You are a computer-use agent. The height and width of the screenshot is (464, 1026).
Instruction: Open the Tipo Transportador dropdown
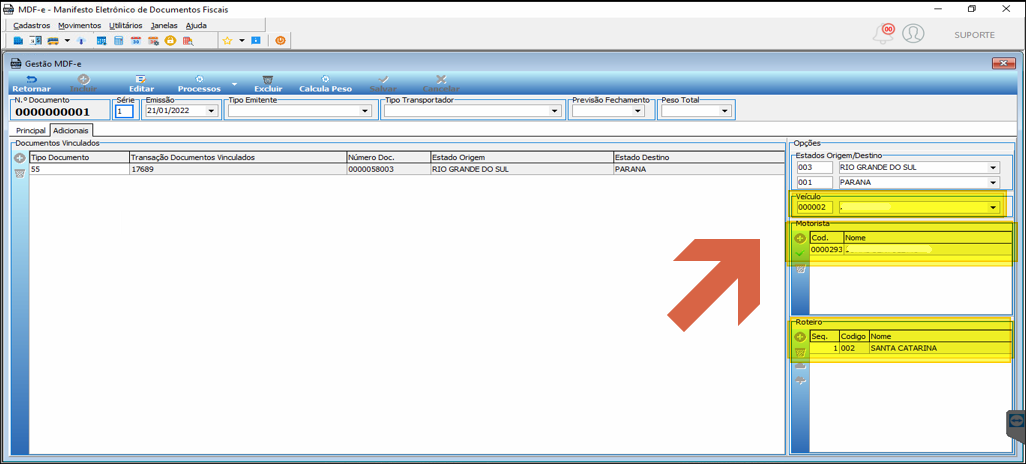point(556,111)
